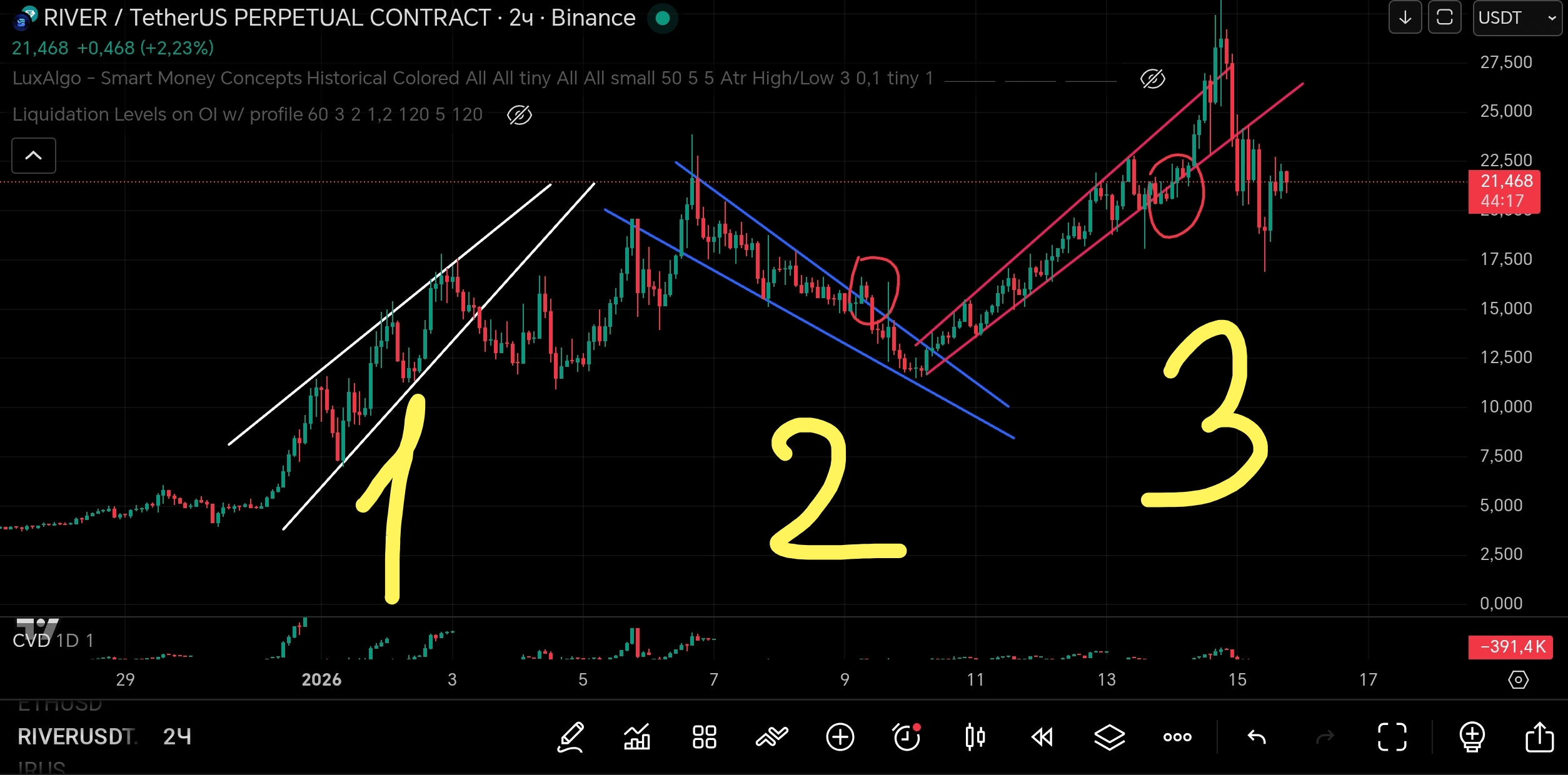Open the object tree layers icon
This screenshot has height=775, width=1568.
[1109, 737]
